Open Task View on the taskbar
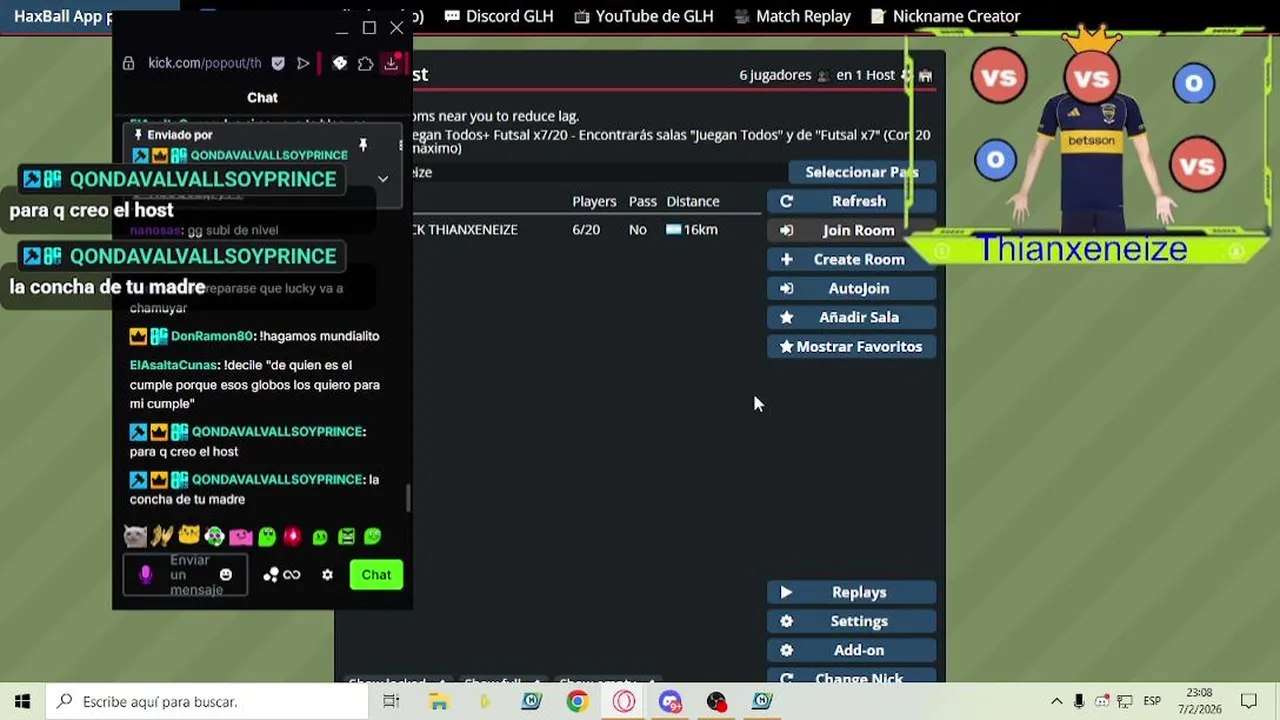 pyautogui.click(x=391, y=701)
